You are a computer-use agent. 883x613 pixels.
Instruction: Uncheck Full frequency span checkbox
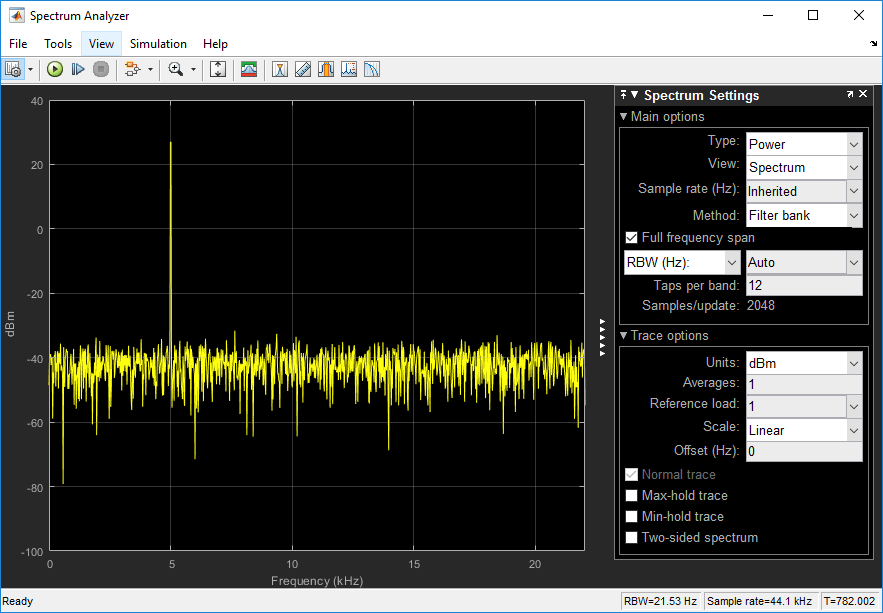tap(631, 238)
